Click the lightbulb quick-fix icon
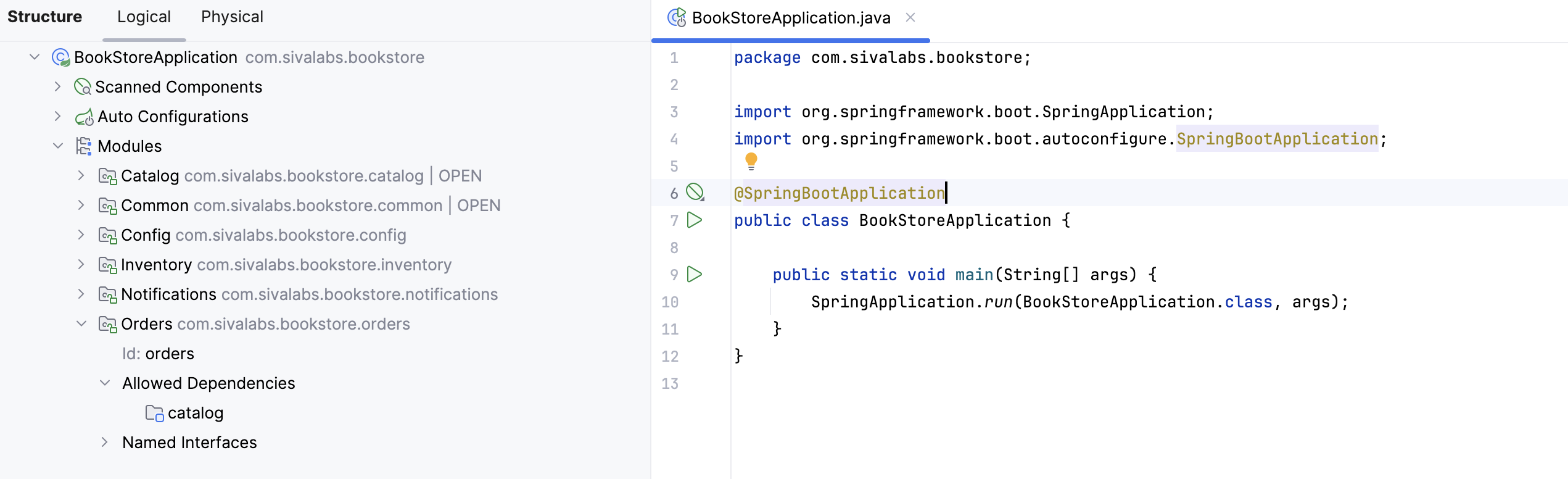 [751, 161]
